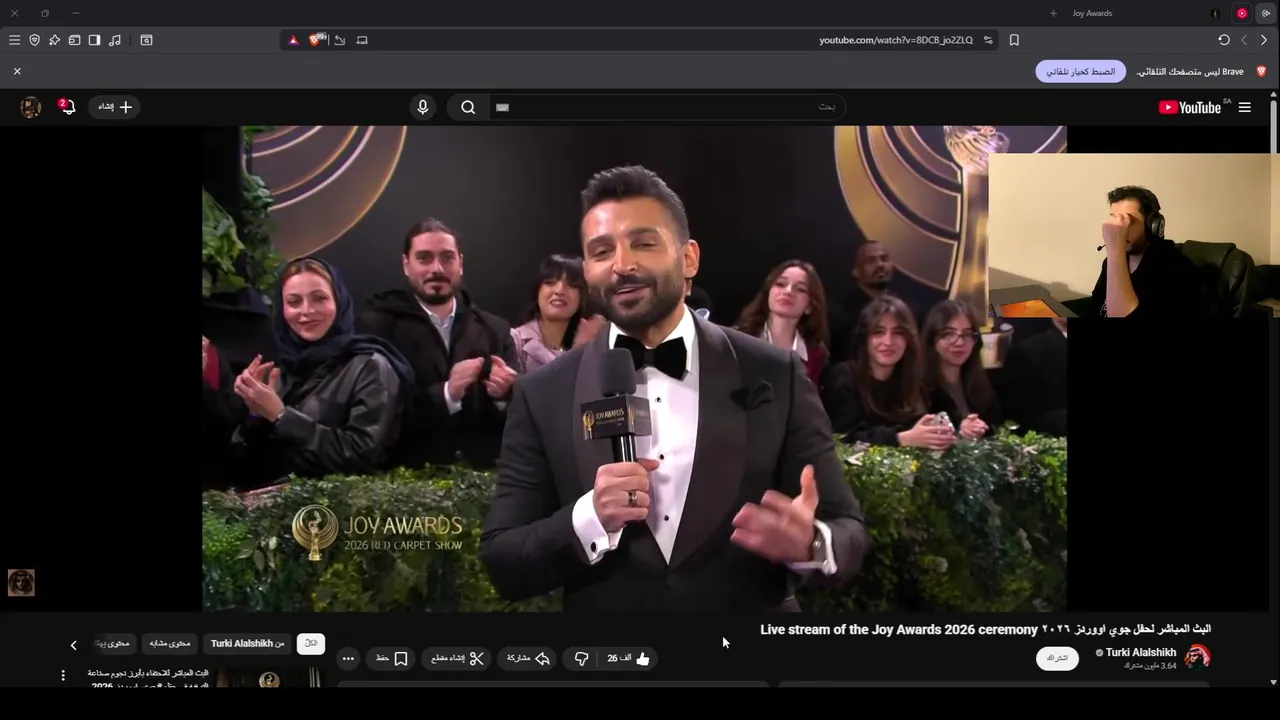Open the video title 'Live stream of the Joy Awards 2026 ceremony'

click(899, 629)
